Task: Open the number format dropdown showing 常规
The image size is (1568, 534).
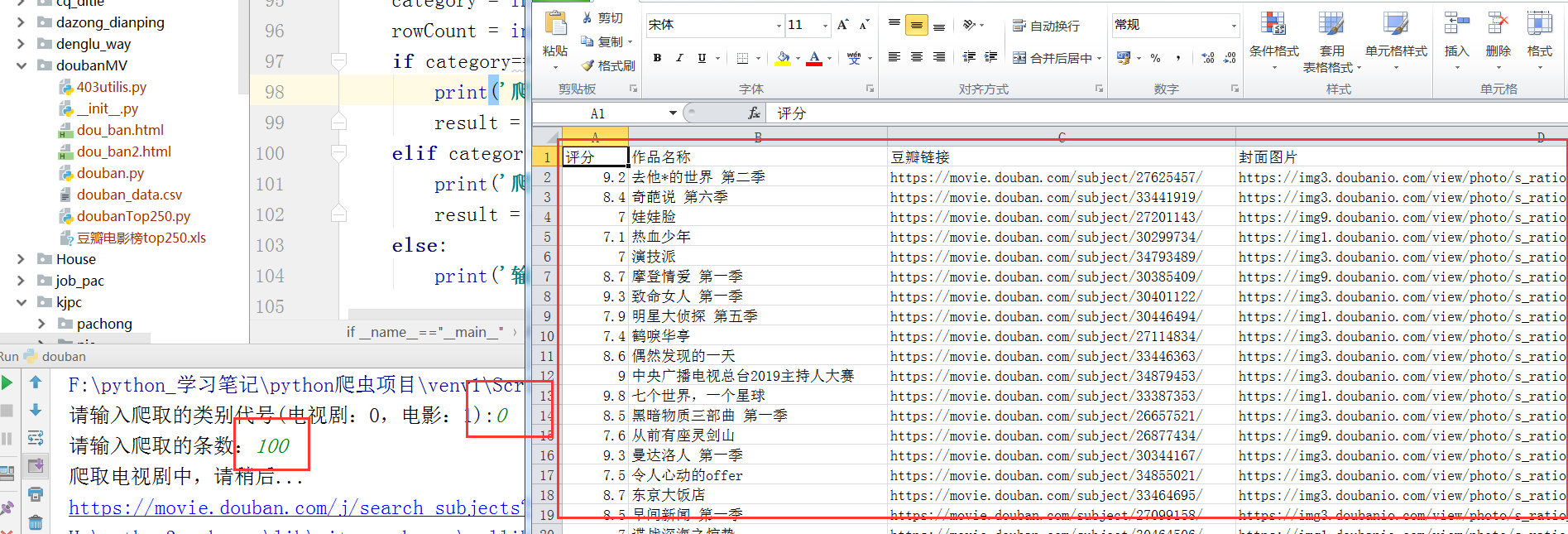Action: pyautogui.click(x=1234, y=26)
